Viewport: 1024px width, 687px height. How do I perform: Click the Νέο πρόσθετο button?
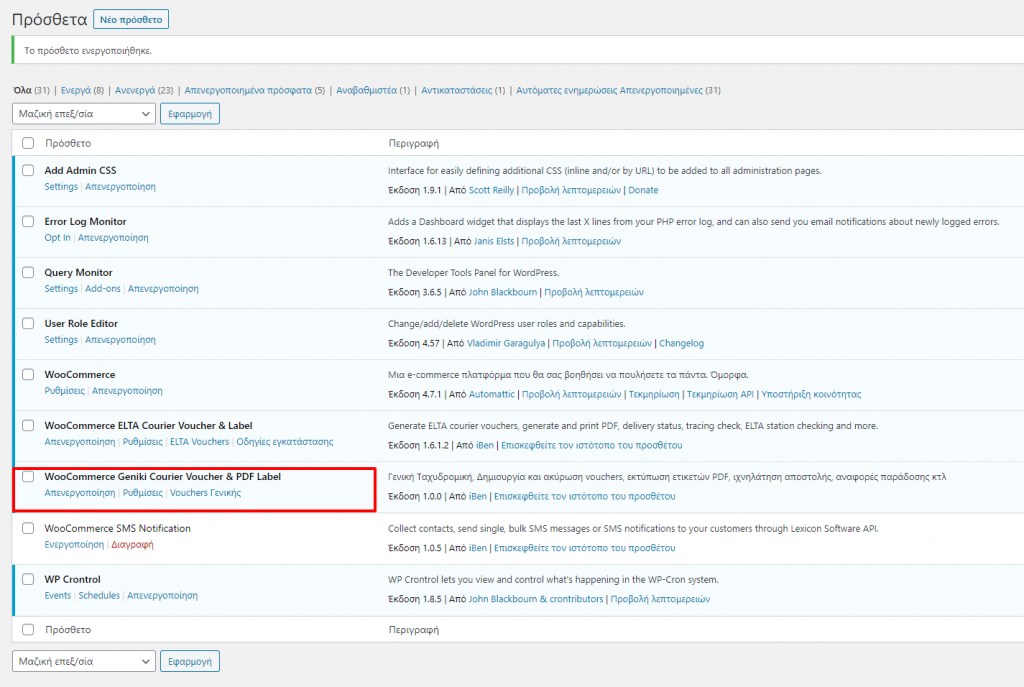[x=131, y=20]
